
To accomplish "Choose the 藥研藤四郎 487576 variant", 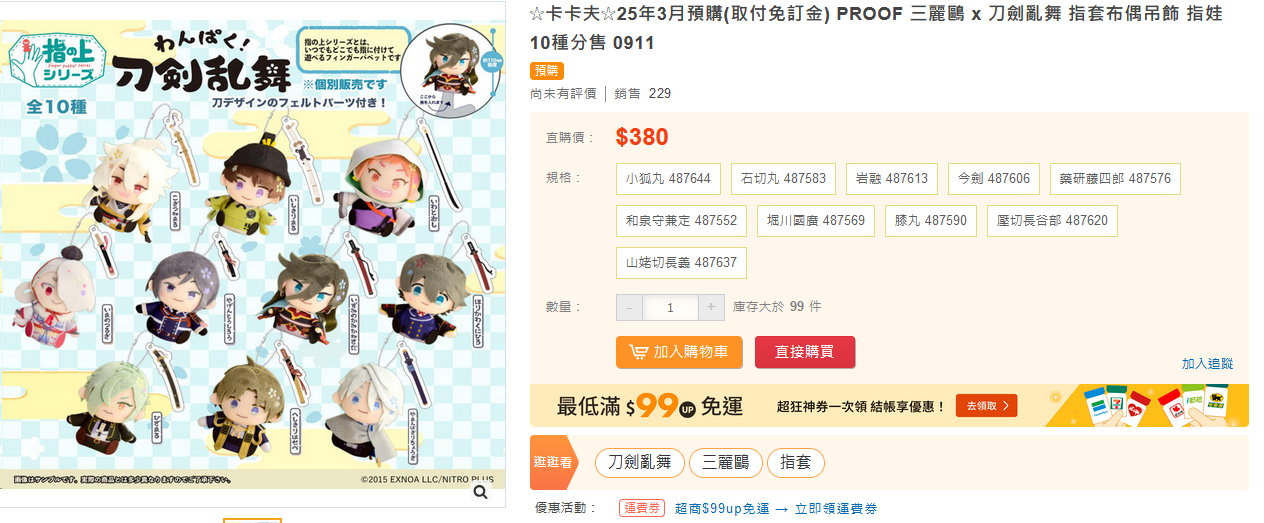I will click(1115, 179).
